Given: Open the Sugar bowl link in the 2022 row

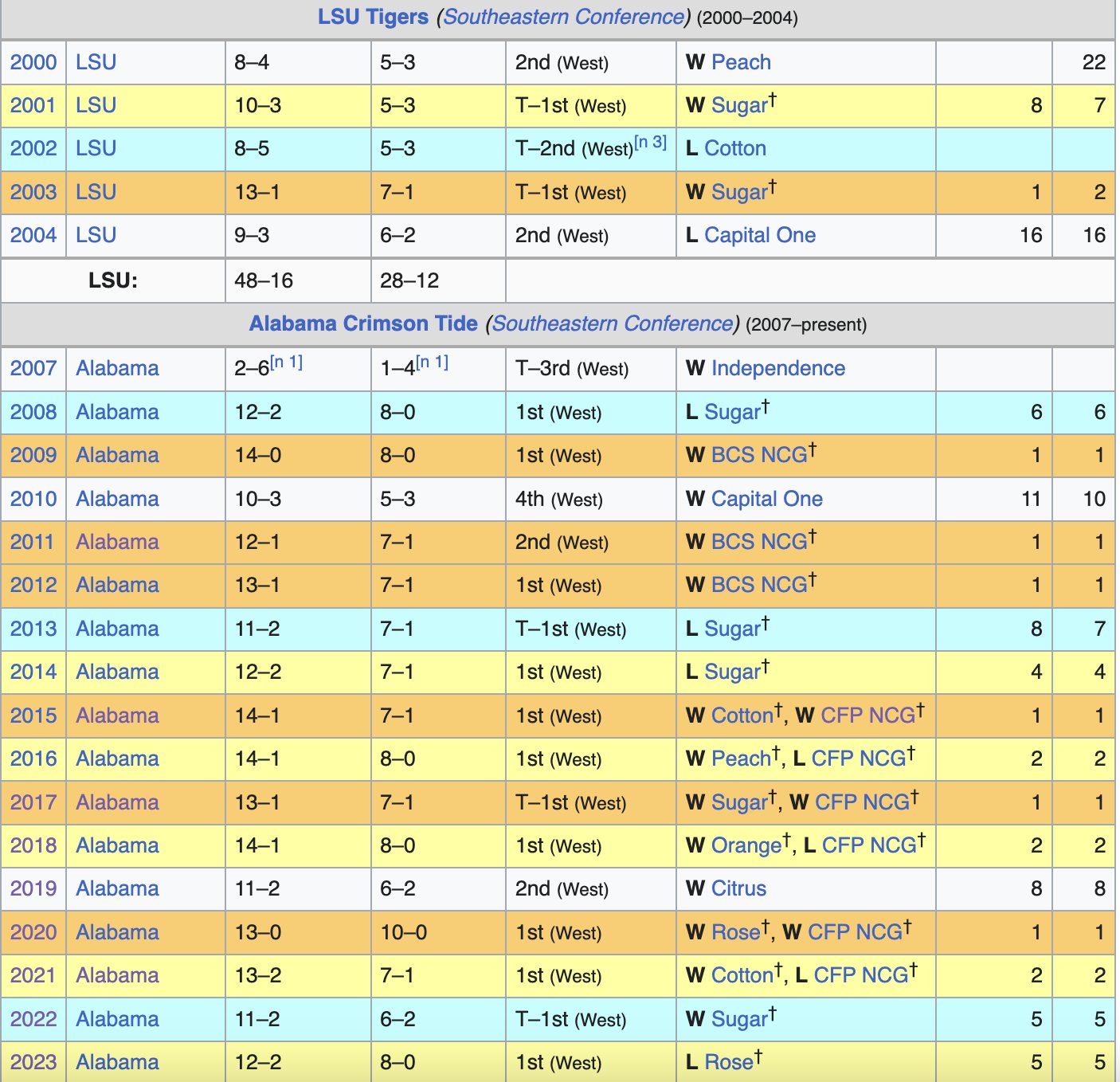Looking at the screenshot, I should pyautogui.click(x=738, y=1019).
